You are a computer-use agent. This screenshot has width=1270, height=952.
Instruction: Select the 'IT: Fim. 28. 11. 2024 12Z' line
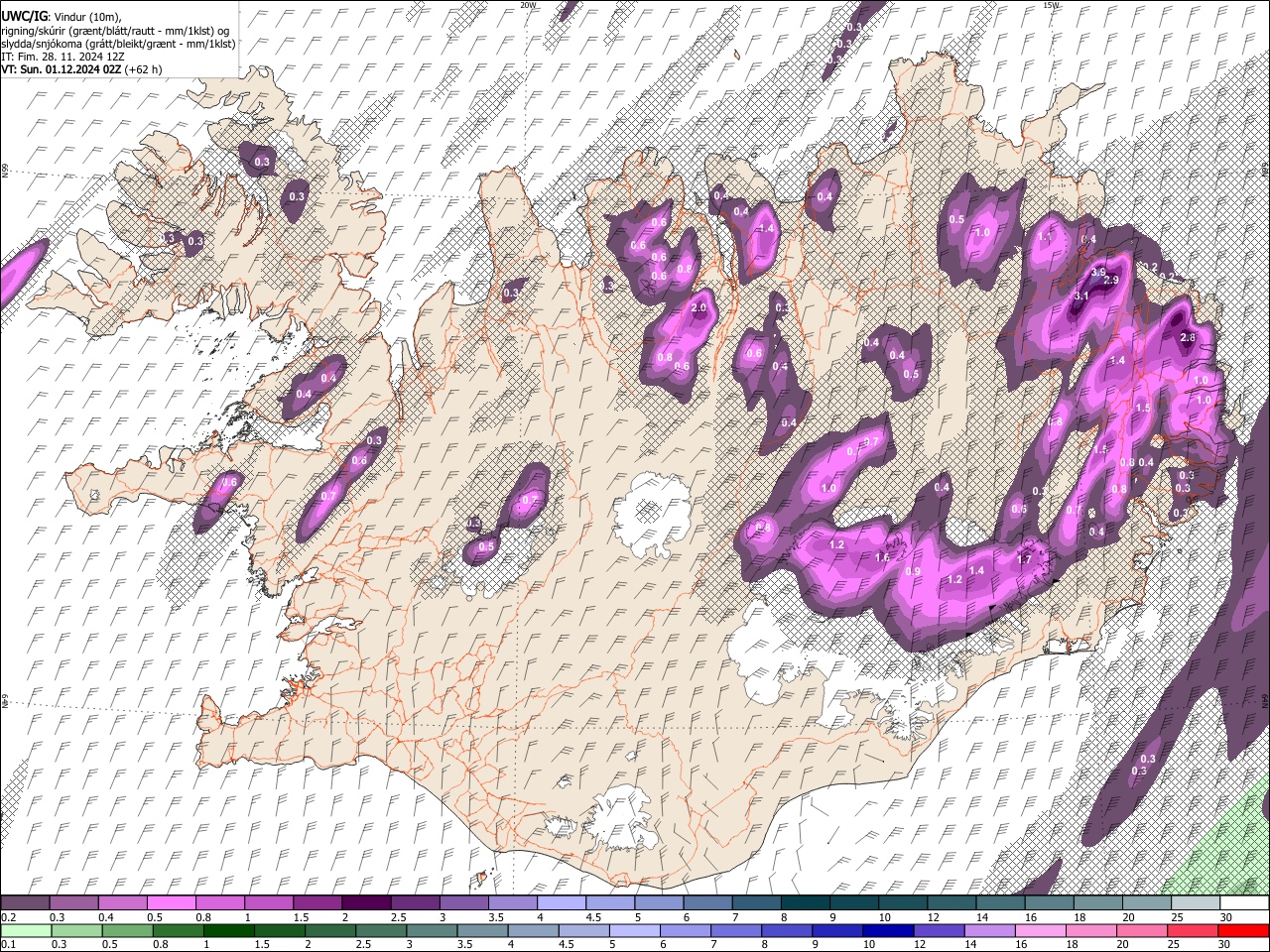pyautogui.click(x=64, y=57)
